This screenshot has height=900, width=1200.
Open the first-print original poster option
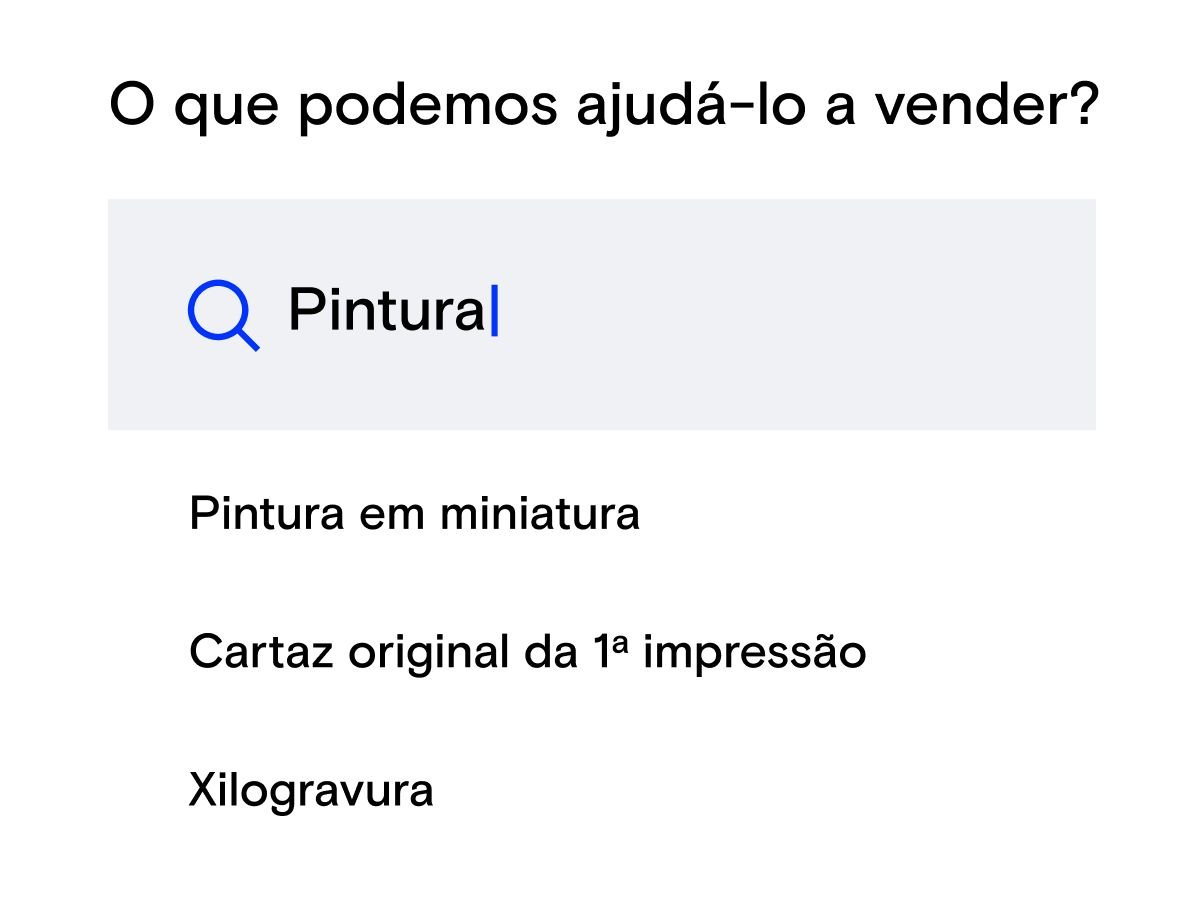527,653
